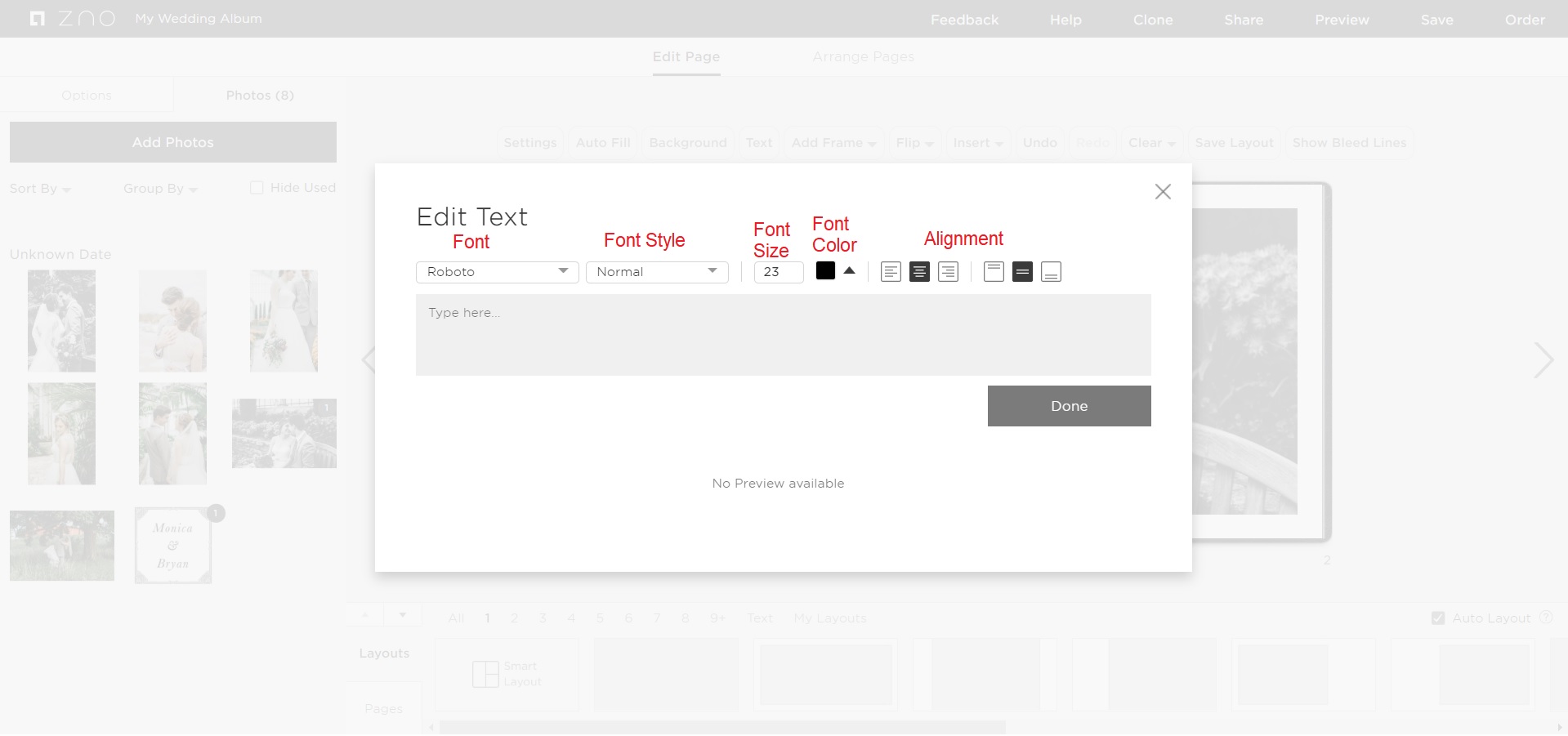
Task: Align text vertically to middle
Action: click(x=1022, y=272)
